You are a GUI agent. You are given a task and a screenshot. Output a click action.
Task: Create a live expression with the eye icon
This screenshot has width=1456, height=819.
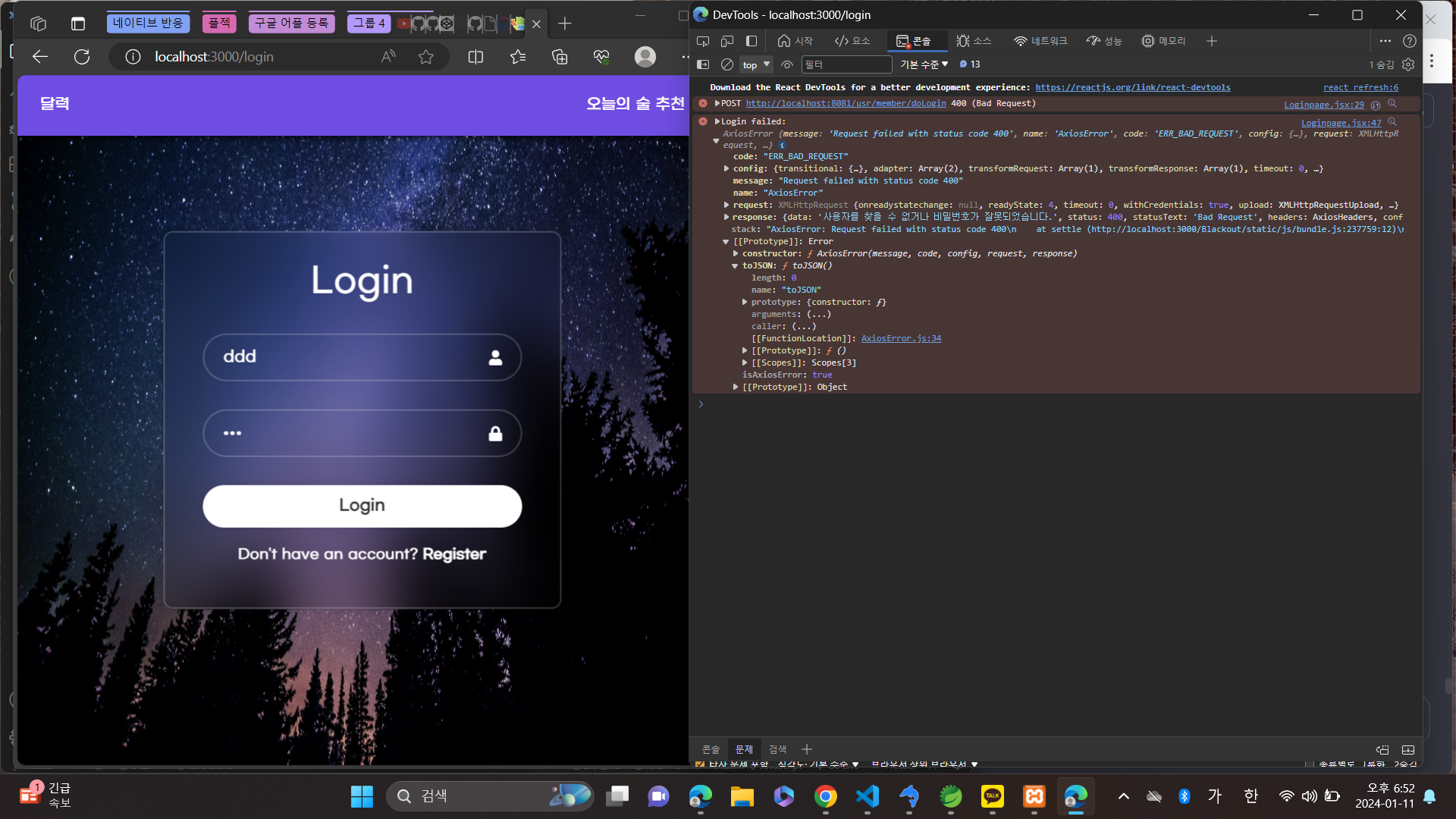(x=787, y=64)
